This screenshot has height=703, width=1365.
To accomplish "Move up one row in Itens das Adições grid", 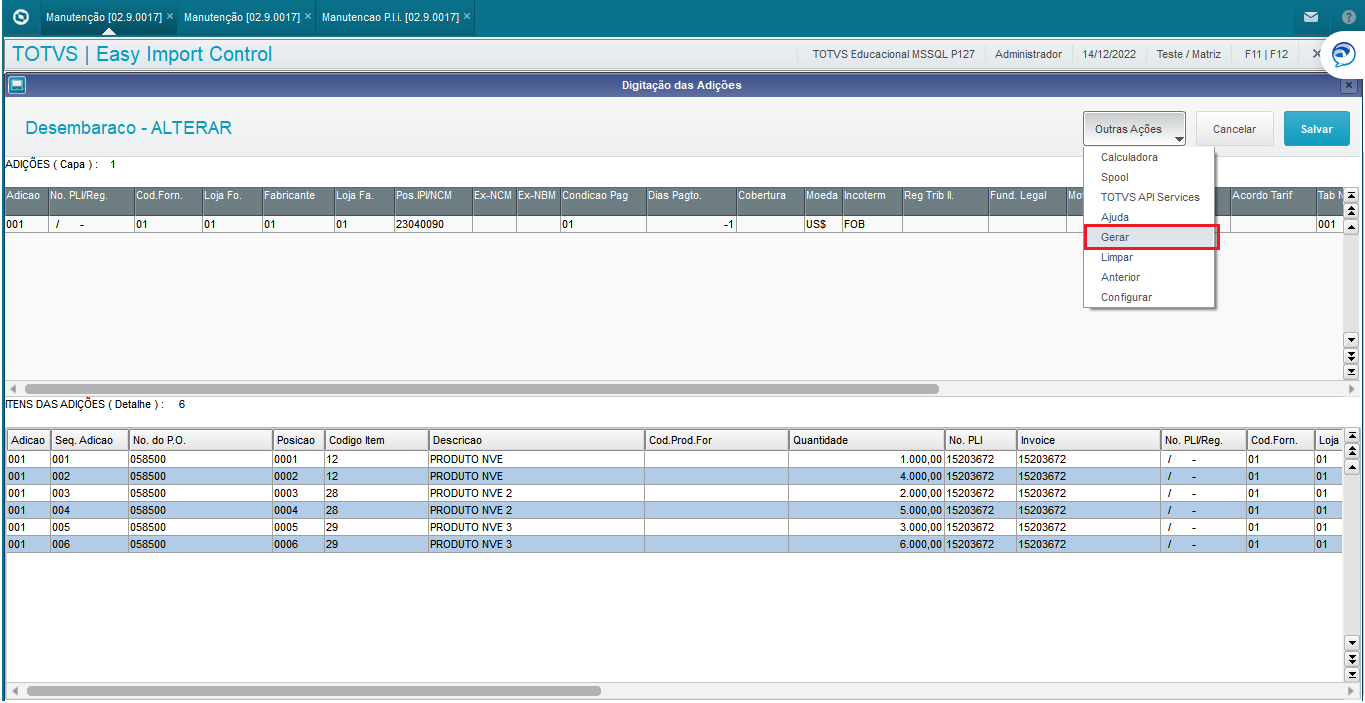I will 1351,468.
